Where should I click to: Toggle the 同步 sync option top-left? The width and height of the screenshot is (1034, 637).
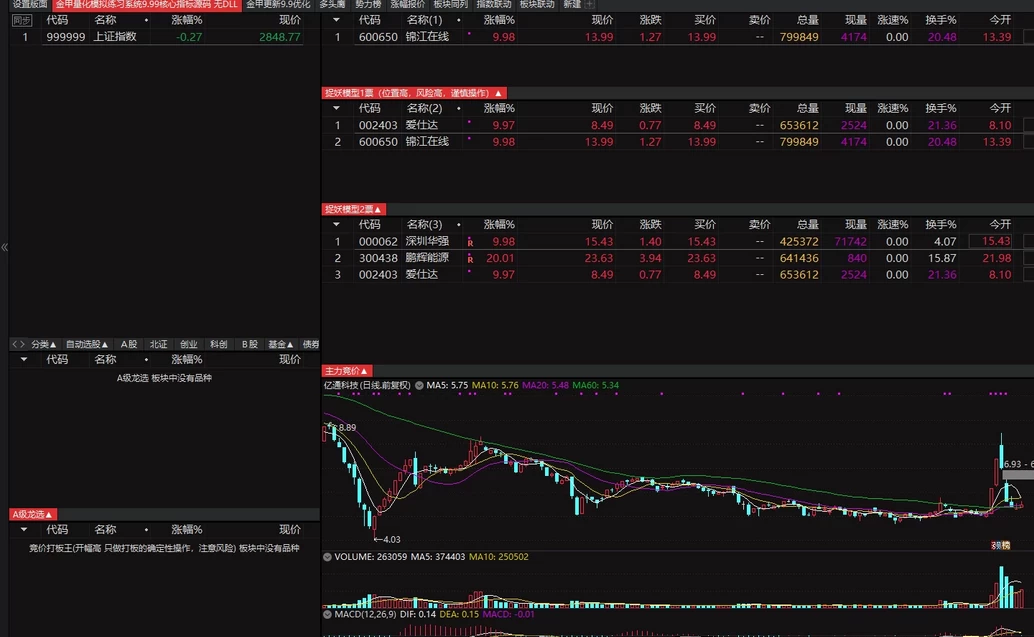point(21,22)
